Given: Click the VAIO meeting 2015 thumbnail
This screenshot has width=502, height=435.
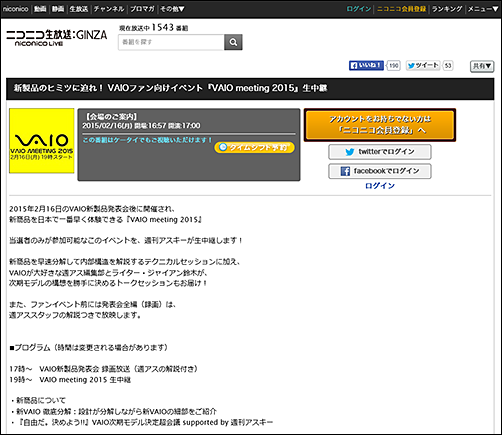Looking at the screenshot, I should coord(42,141).
